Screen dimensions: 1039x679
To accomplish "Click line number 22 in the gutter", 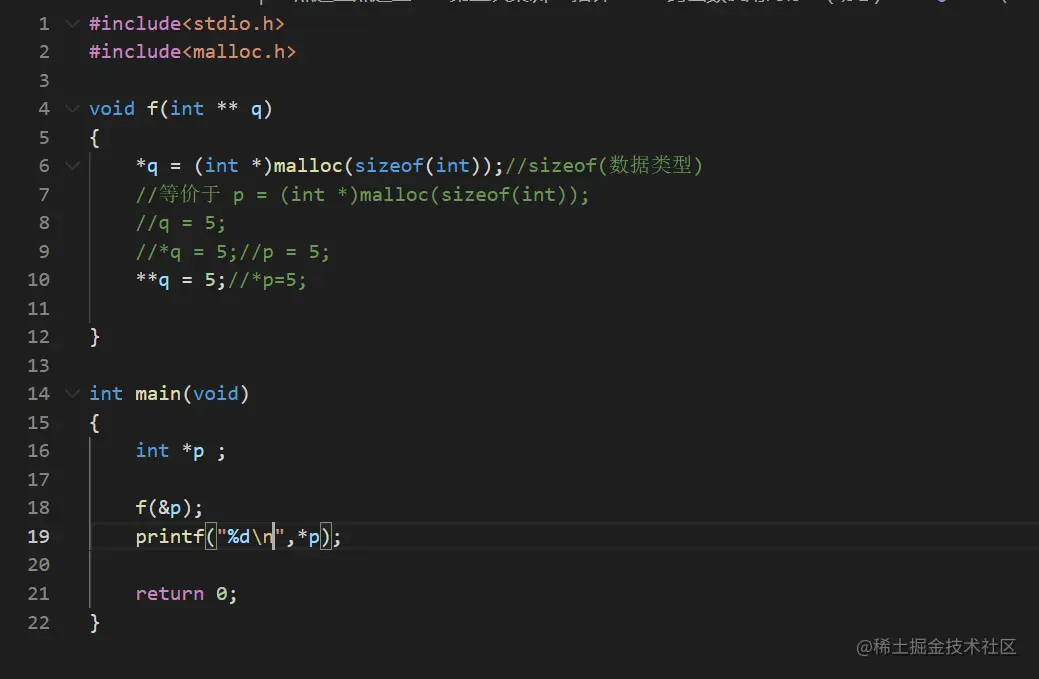I will click(x=38, y=622).
